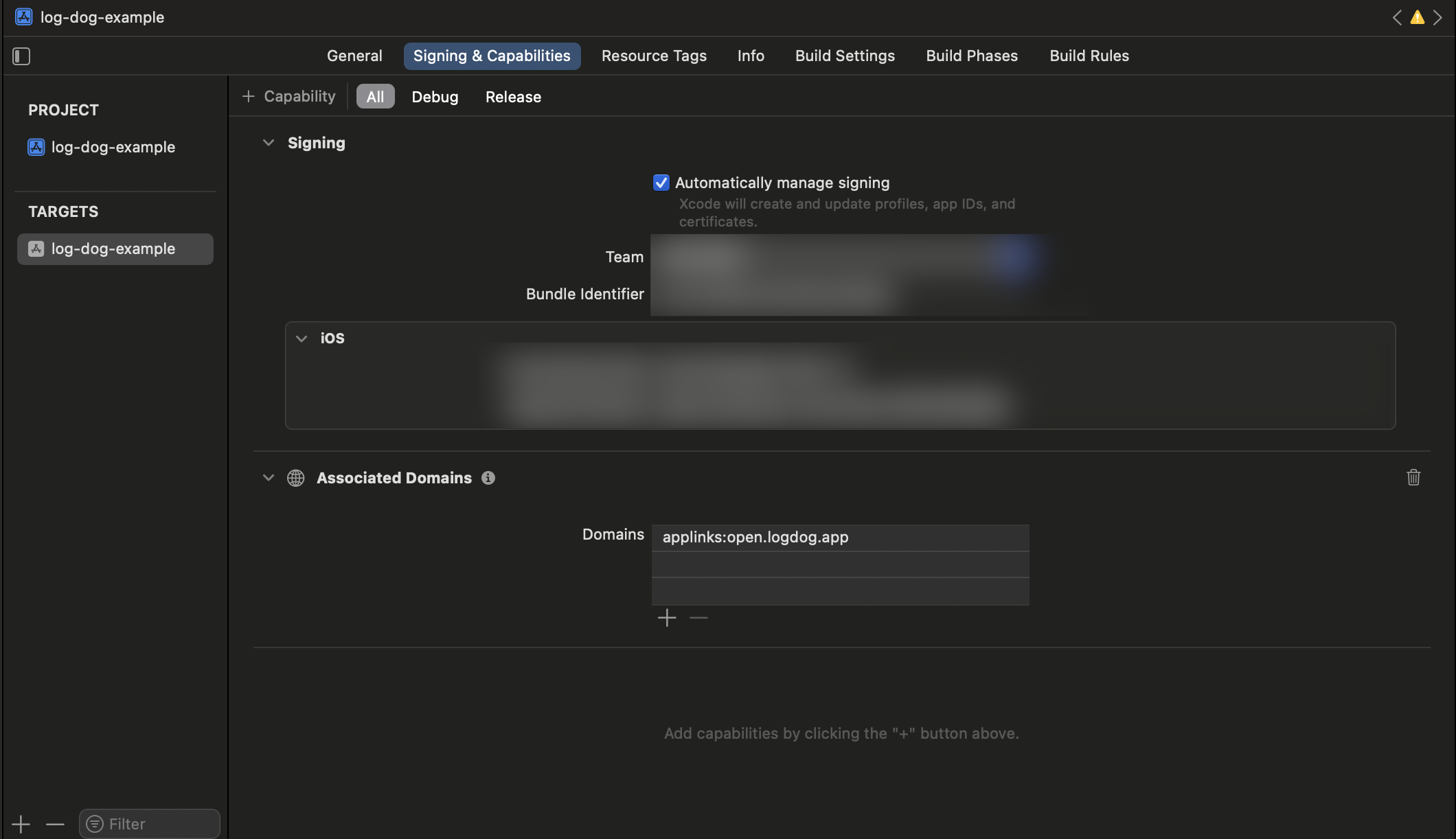Viewport: 1456px width, 839px height.
Task: Open the Resource Tags tab
Action: click(654, 56)
